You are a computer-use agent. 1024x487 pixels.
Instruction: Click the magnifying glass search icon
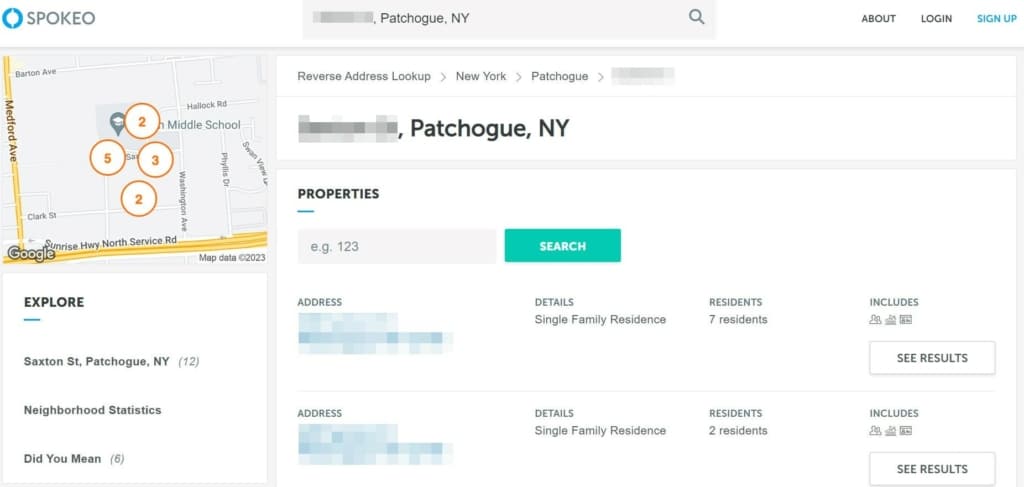(x=696, y=18)
